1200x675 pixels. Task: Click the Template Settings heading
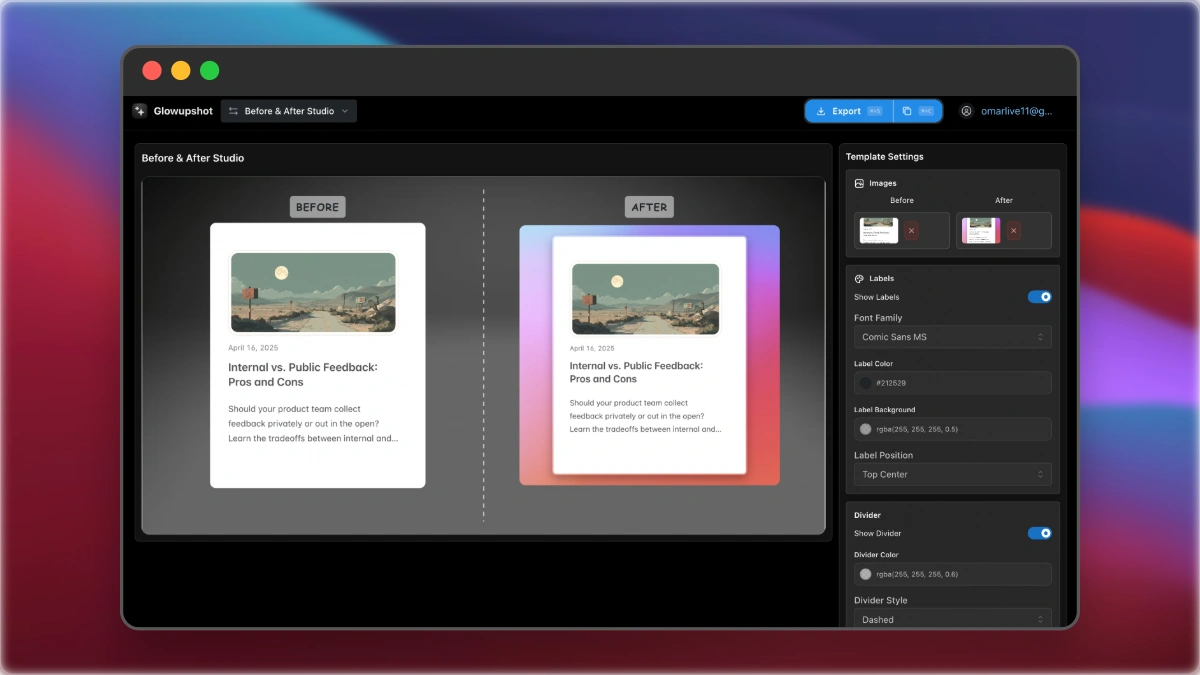coord(885,157)
